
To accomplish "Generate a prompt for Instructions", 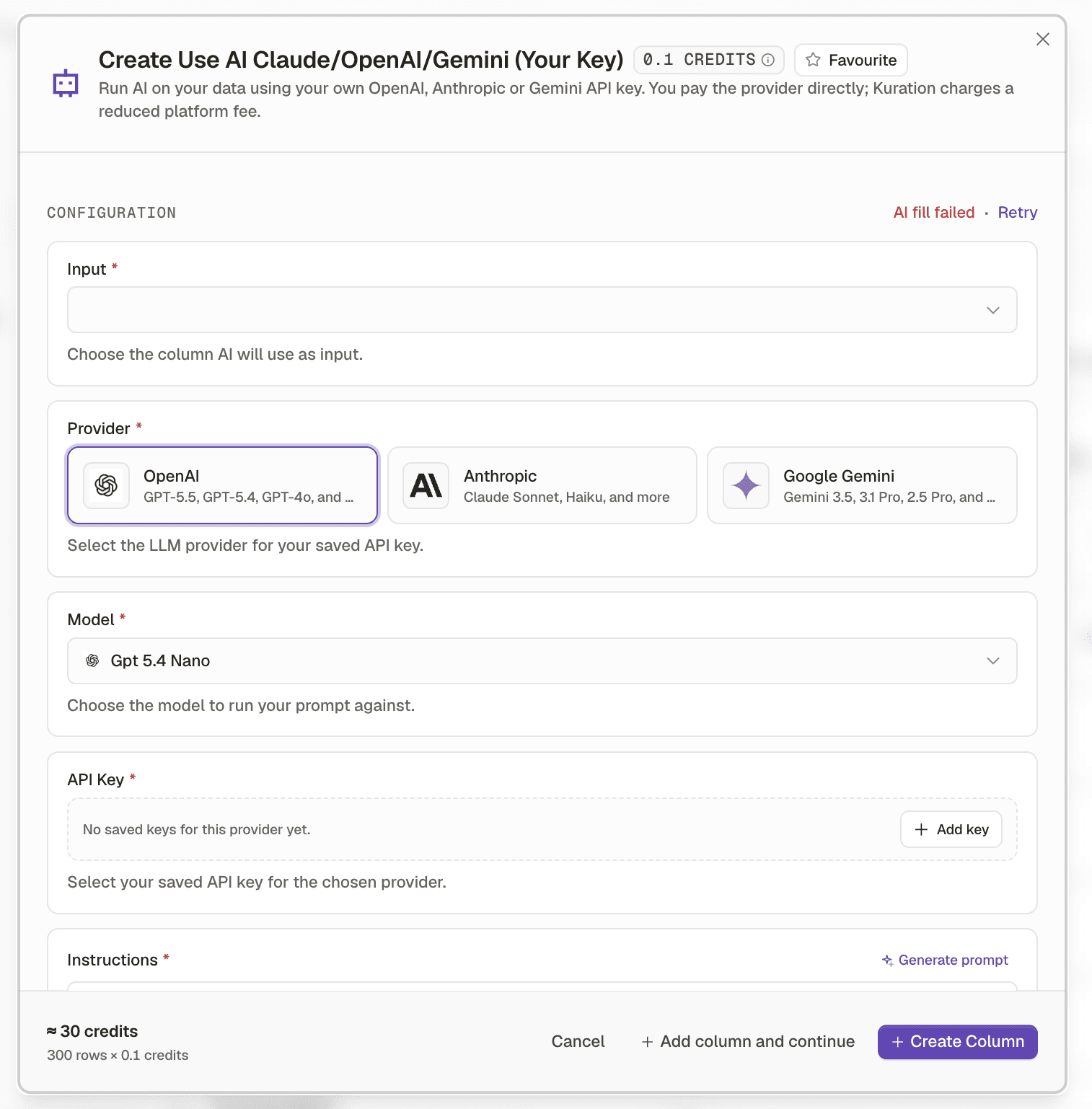I will point(945,960).
